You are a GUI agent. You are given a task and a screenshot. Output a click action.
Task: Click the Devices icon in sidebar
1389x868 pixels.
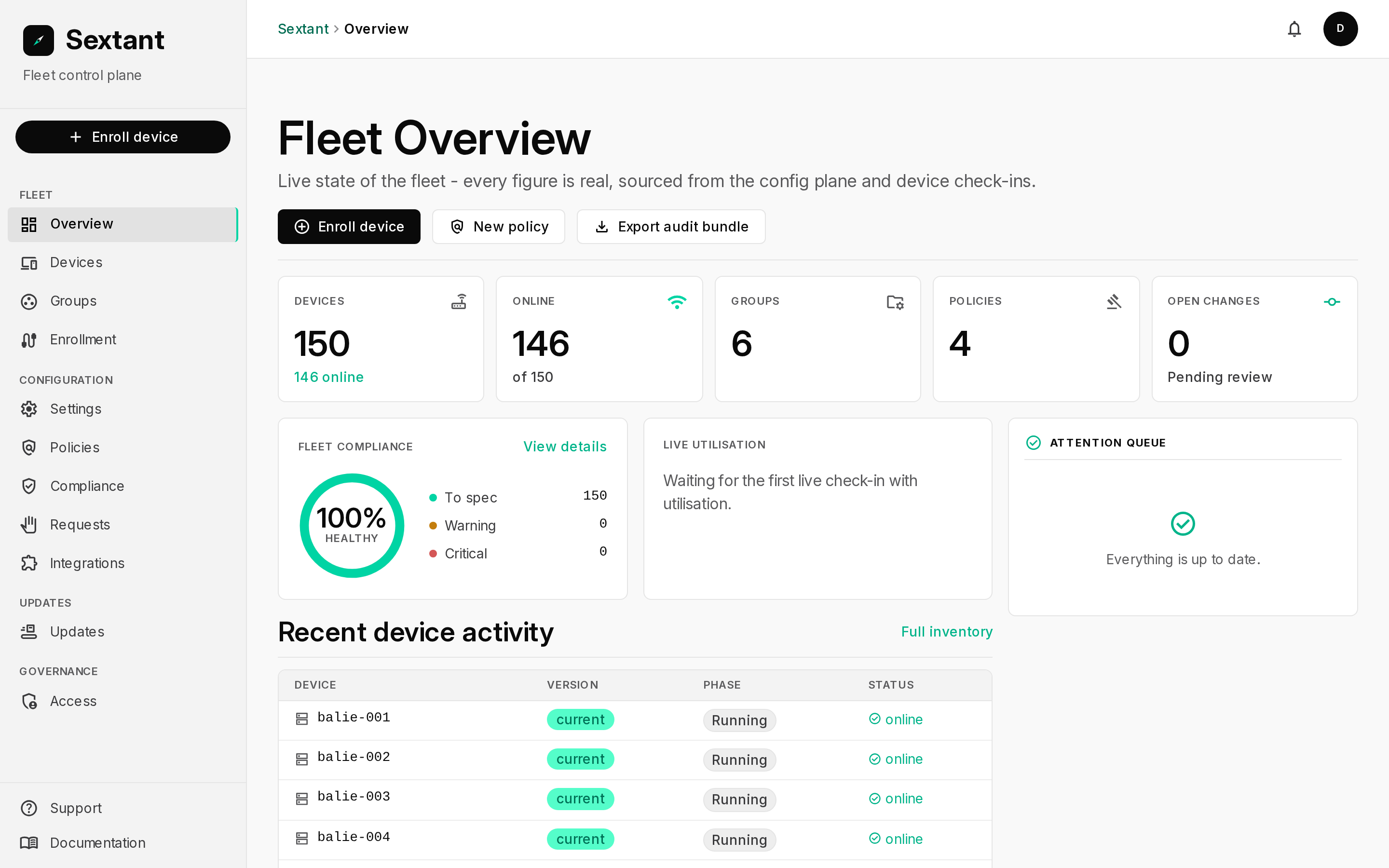pos(29,263)
